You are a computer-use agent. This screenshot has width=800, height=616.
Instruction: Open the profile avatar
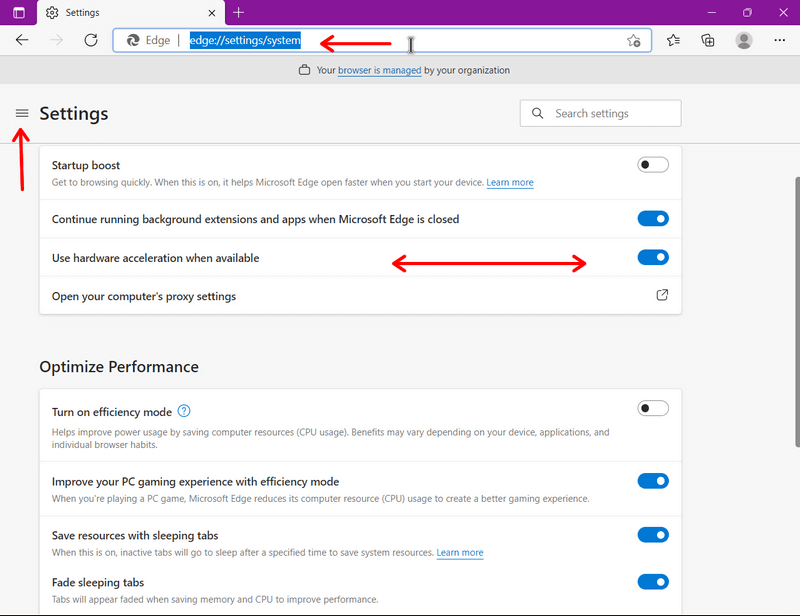[x=744, y=40]
